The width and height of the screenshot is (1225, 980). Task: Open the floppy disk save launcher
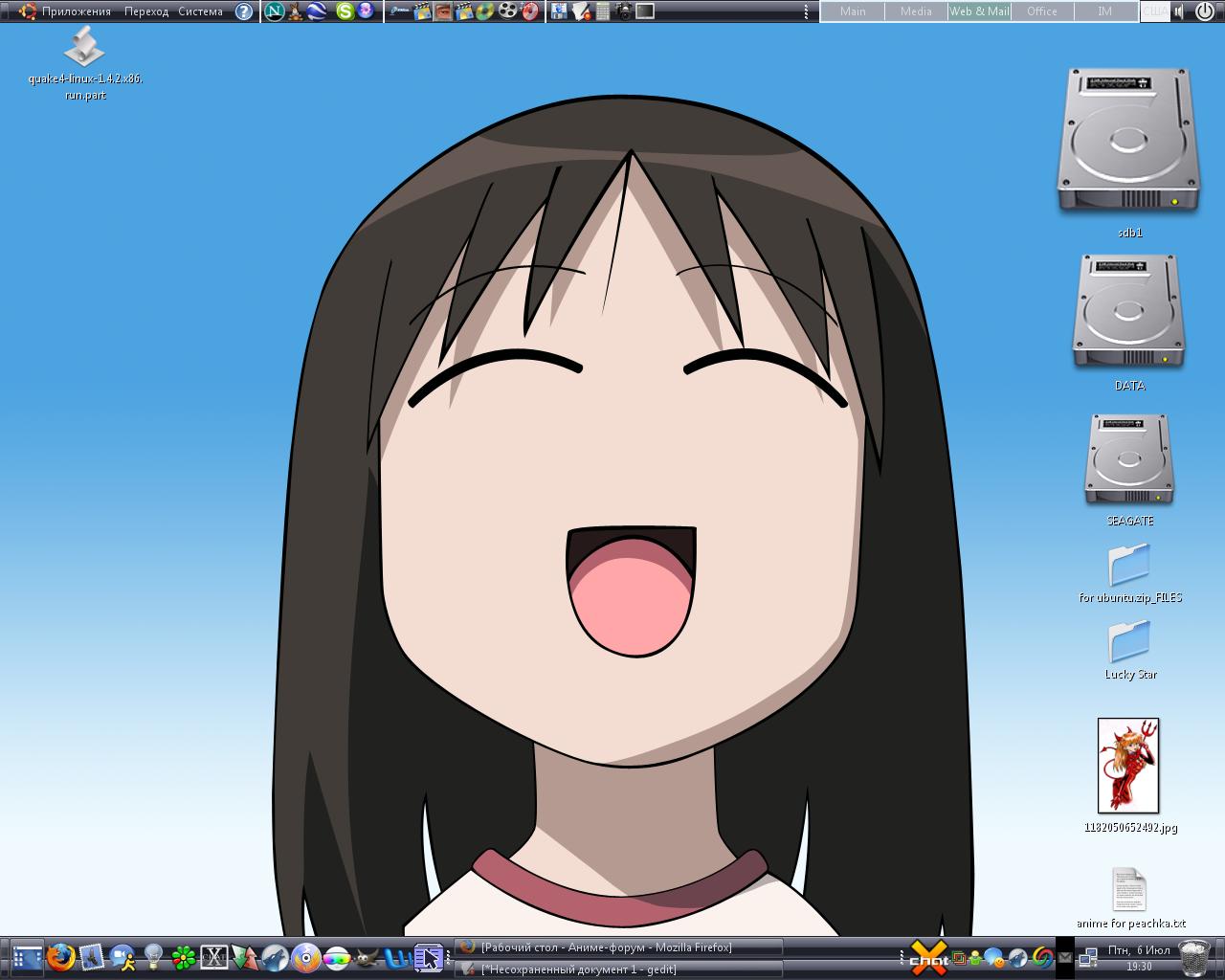pos(559,11)
